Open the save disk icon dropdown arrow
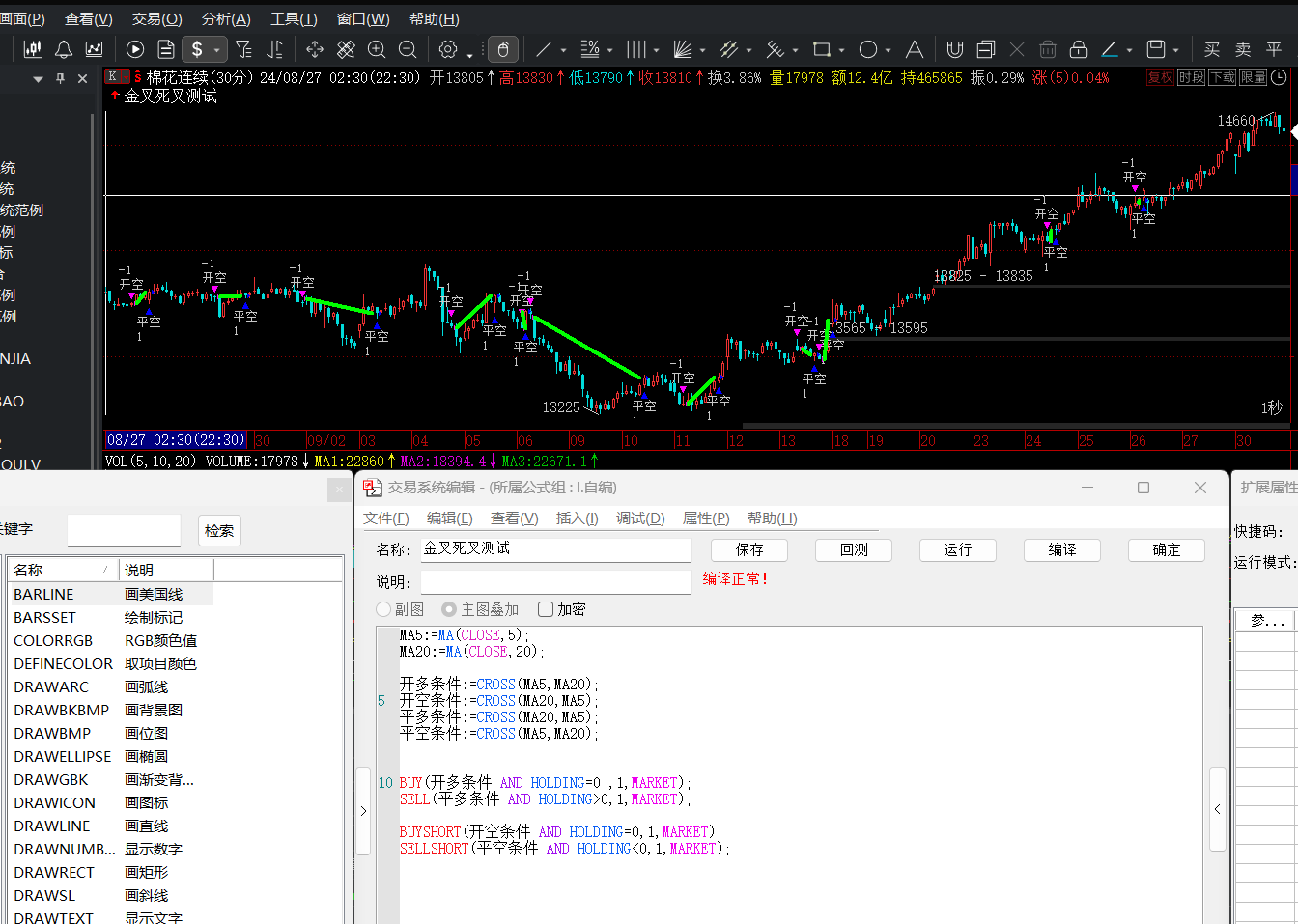 pos(1175,50)
